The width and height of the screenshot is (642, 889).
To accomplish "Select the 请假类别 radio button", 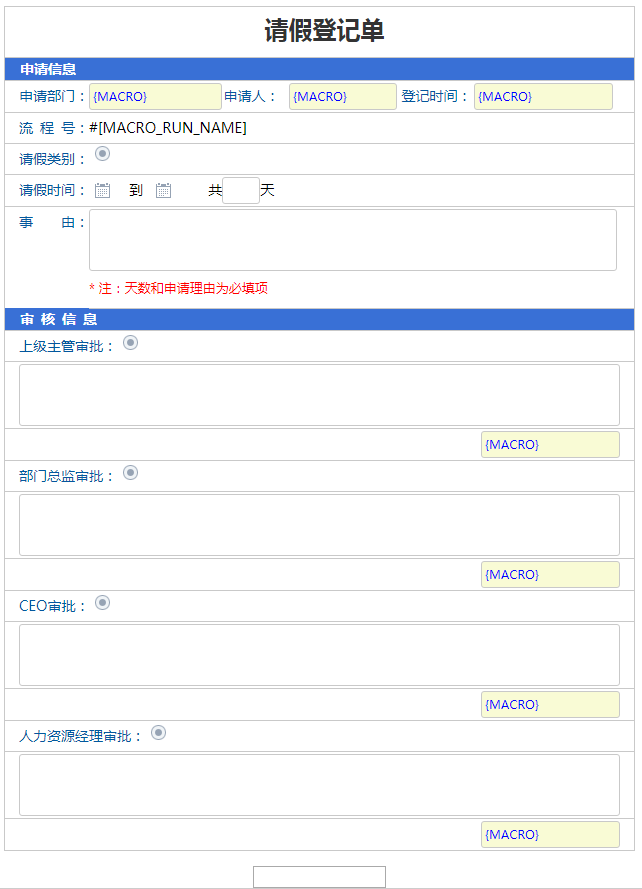I will tap(102, 154).
